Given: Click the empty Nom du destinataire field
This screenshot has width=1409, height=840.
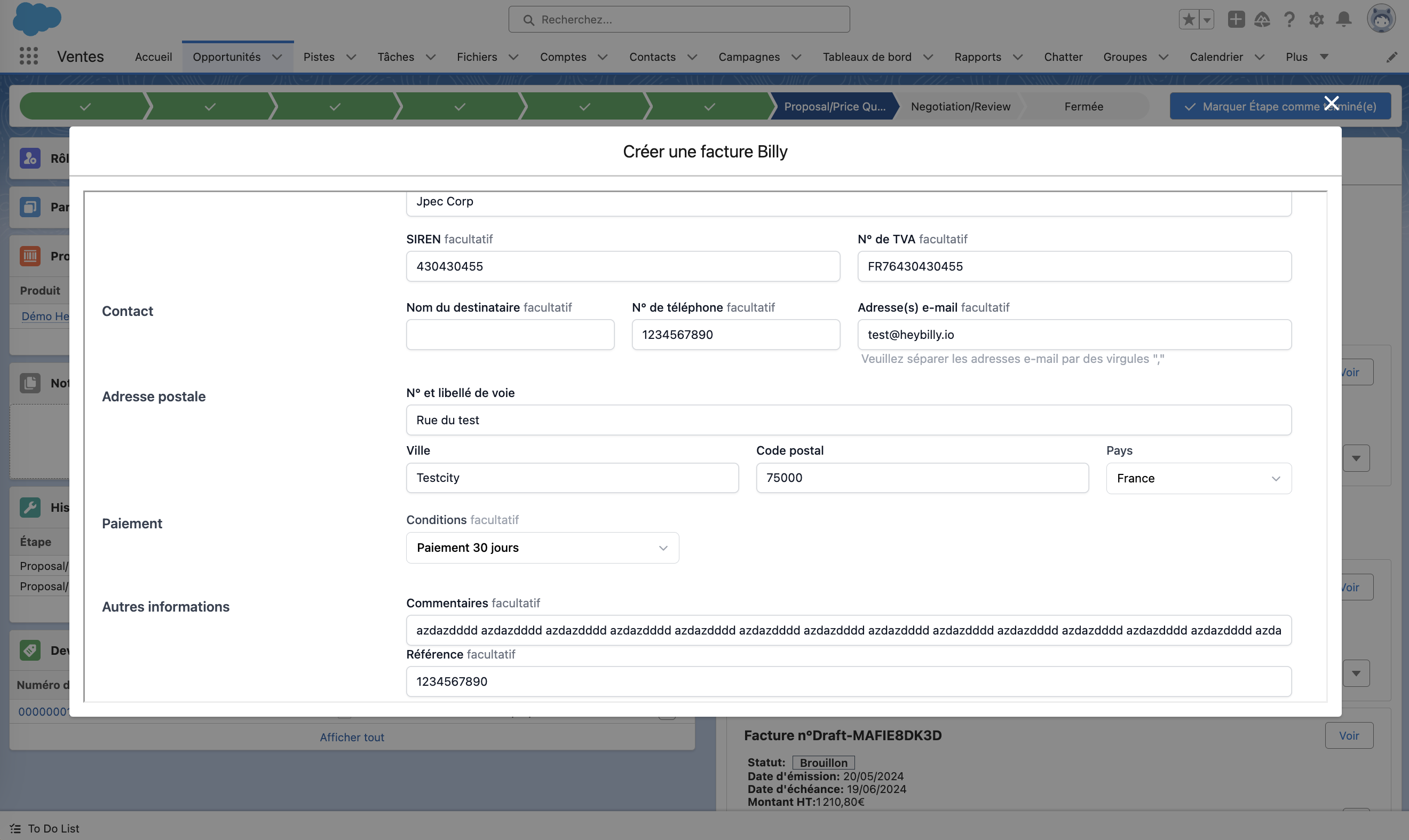Looking at the screenshot, I should point(510,335).
